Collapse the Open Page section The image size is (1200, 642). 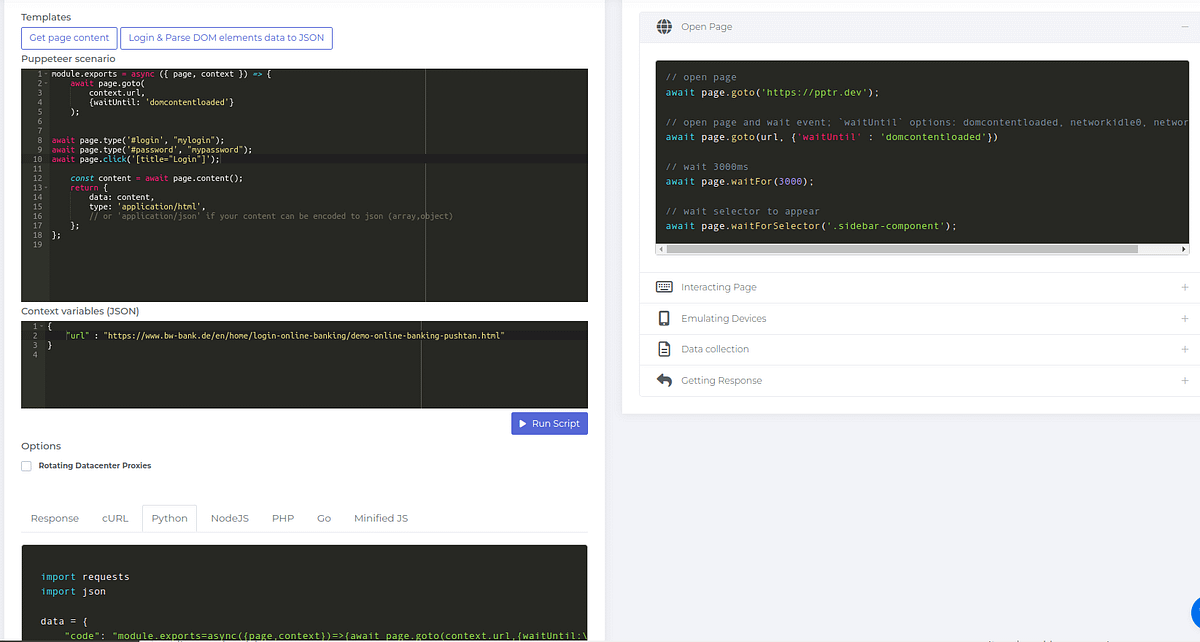point(1185,26)
